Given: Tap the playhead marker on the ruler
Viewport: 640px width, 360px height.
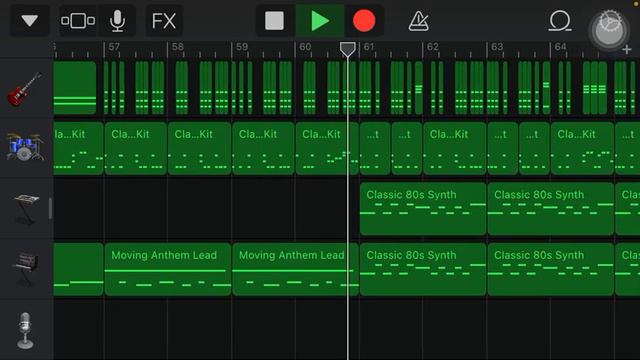Looking at the screenshot, I should tap(348, 49).
